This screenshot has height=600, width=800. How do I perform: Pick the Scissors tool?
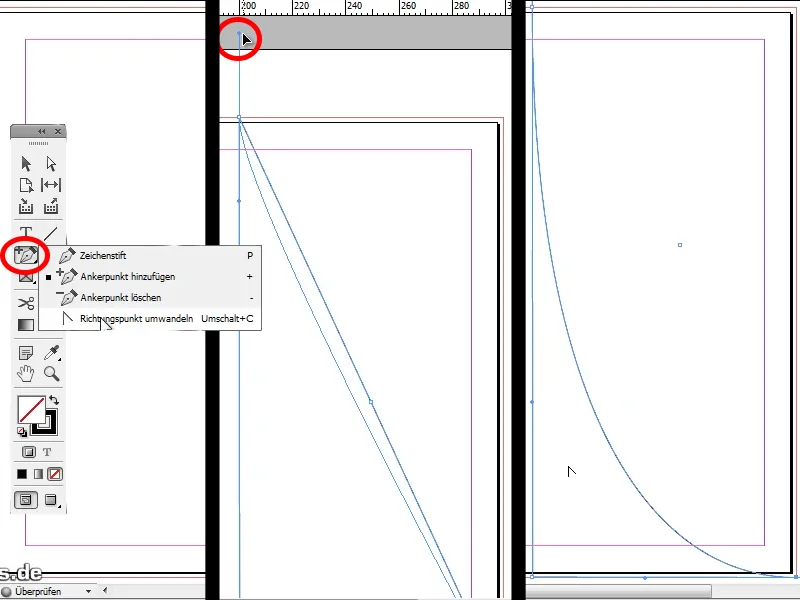(x=26, y=304)
